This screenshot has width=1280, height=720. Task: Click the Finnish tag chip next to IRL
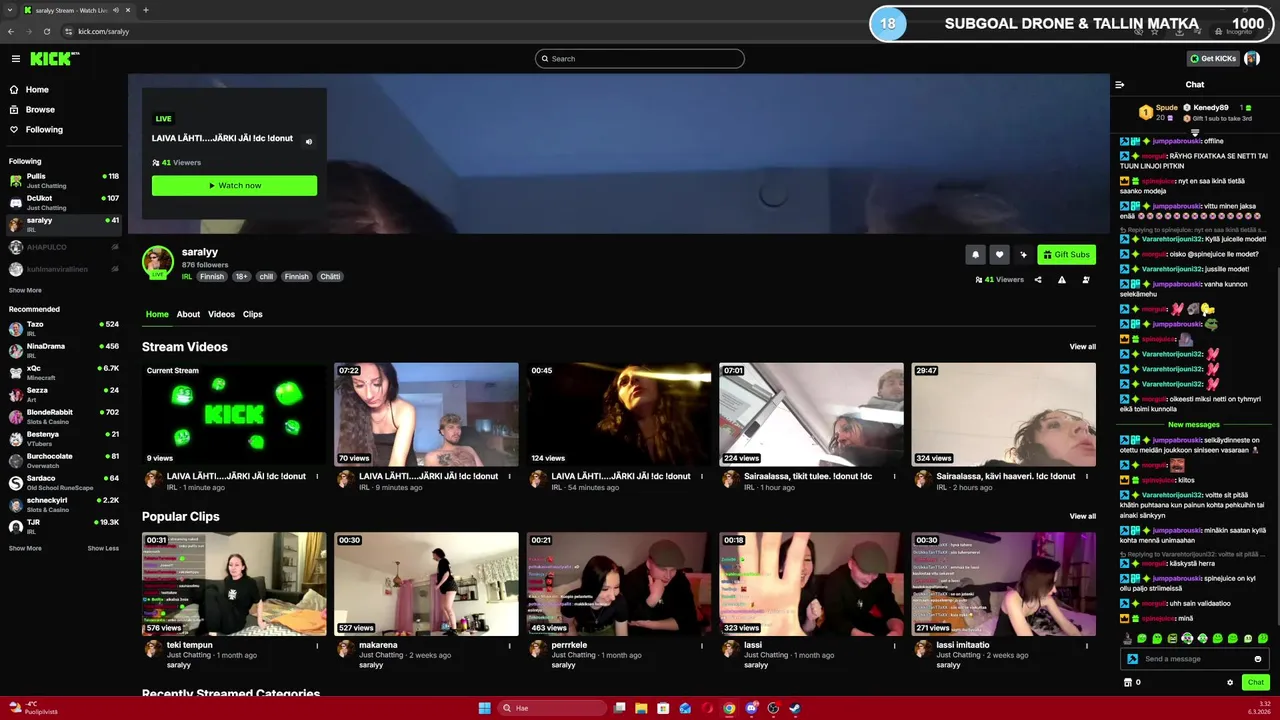pyautogui.click(x=212, y=277)
